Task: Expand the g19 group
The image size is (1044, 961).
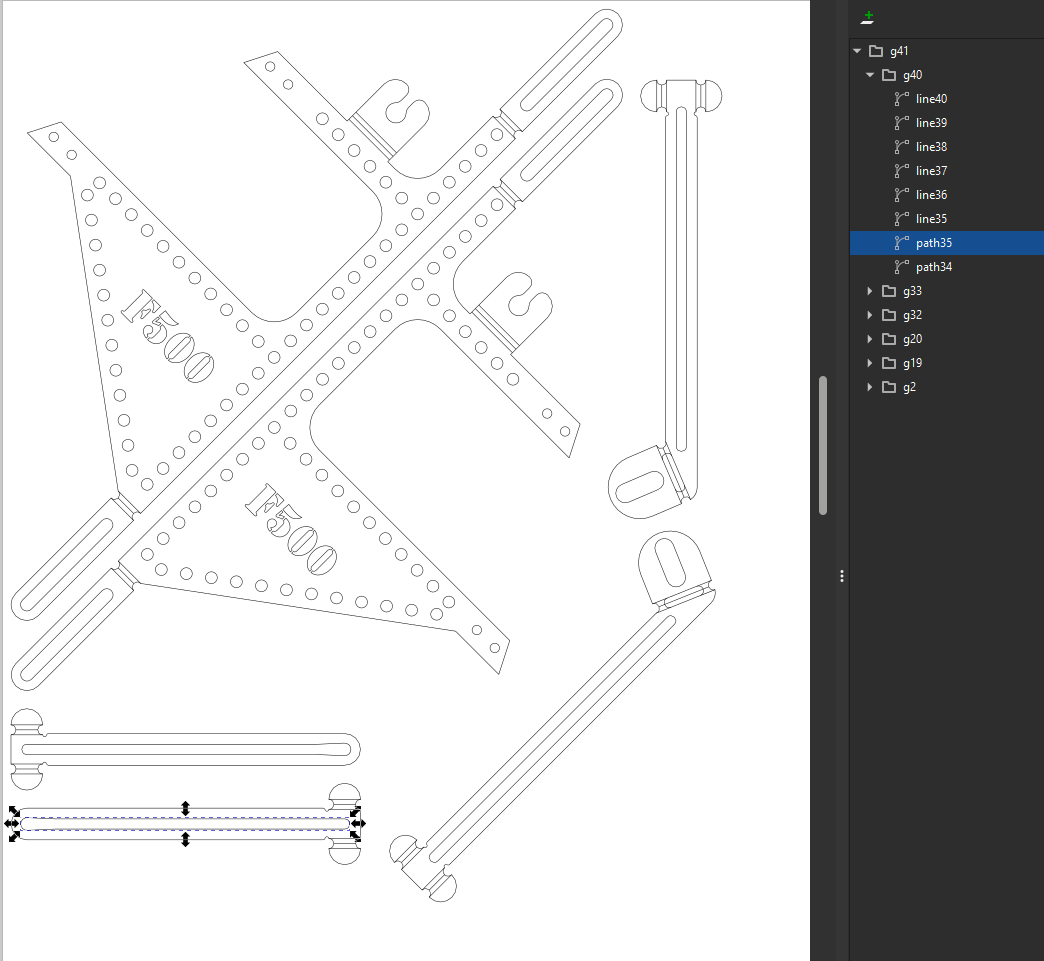Action: (x=870, y=363)
